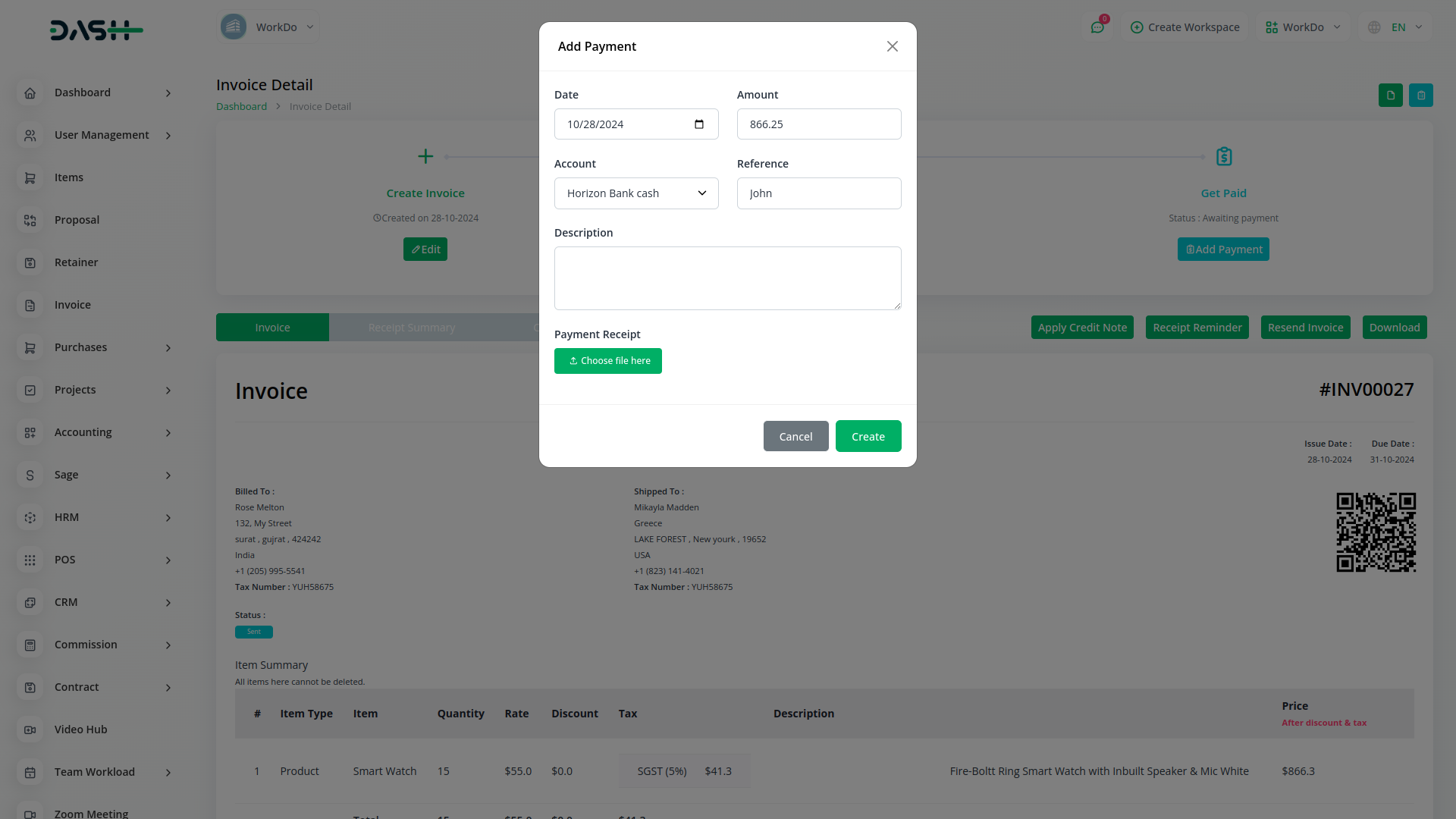Click into the Amount input field
Viewport: 1456px width, 819px height.
point(818,124)
